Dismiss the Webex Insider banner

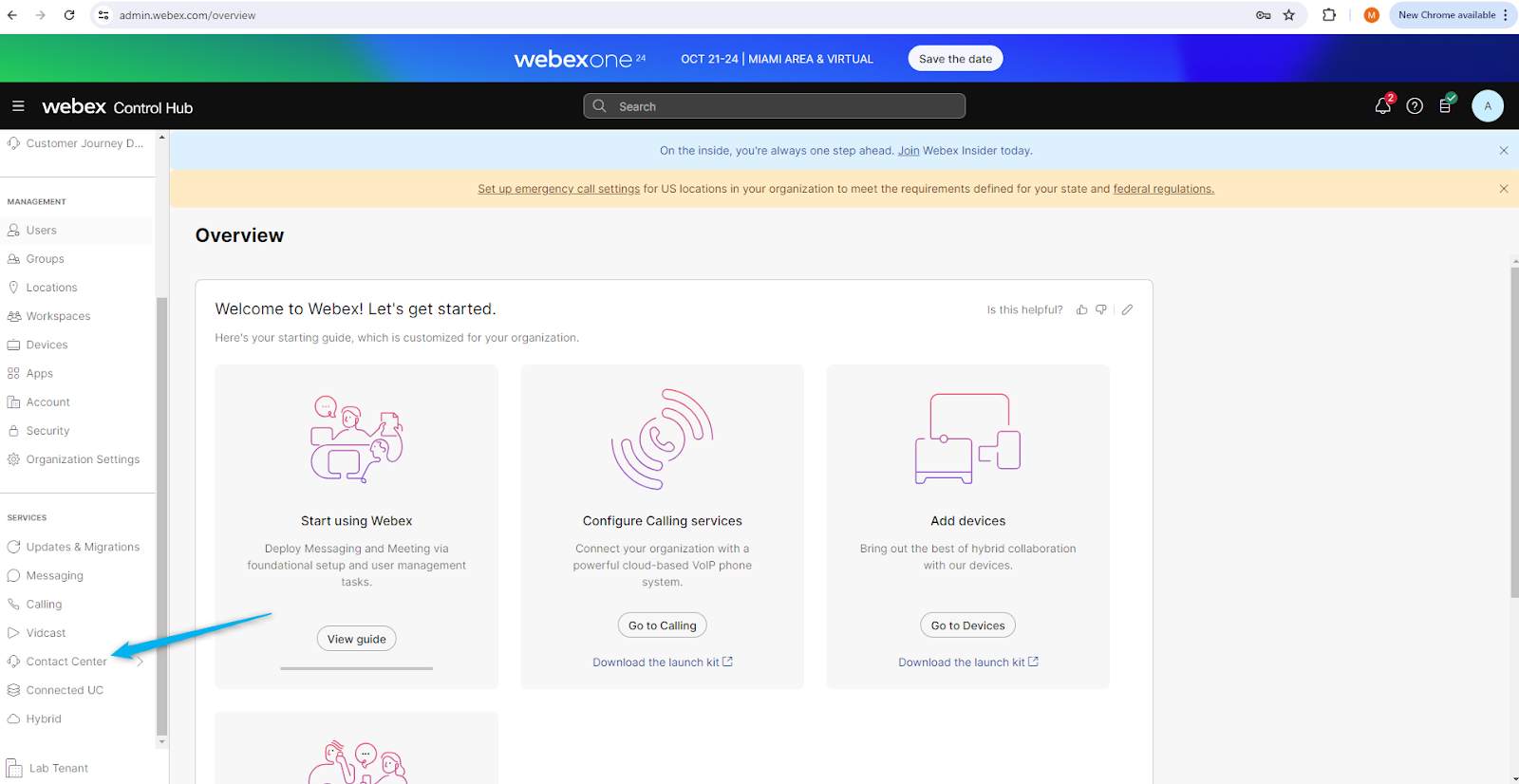[x=1504, y=151]
